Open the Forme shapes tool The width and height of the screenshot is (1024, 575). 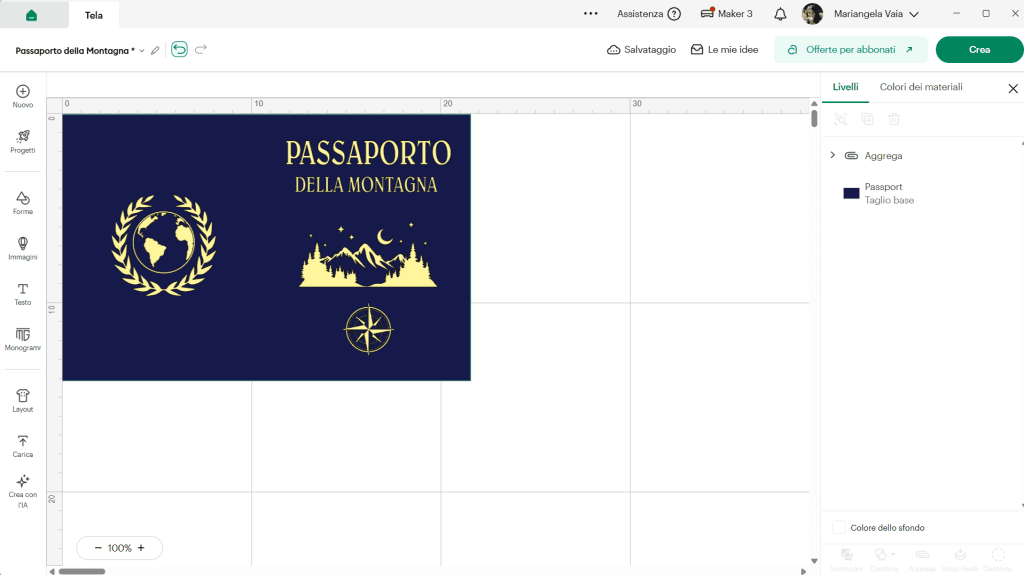click(x=23, y=203)
